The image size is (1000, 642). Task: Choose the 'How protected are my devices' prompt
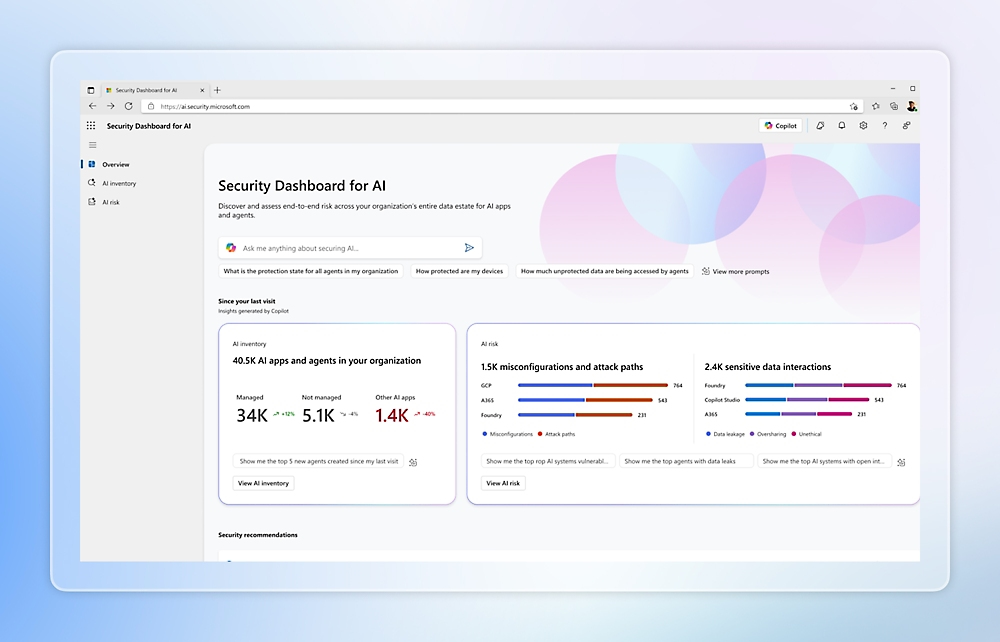pyautogui.click(x=460, y=271)
